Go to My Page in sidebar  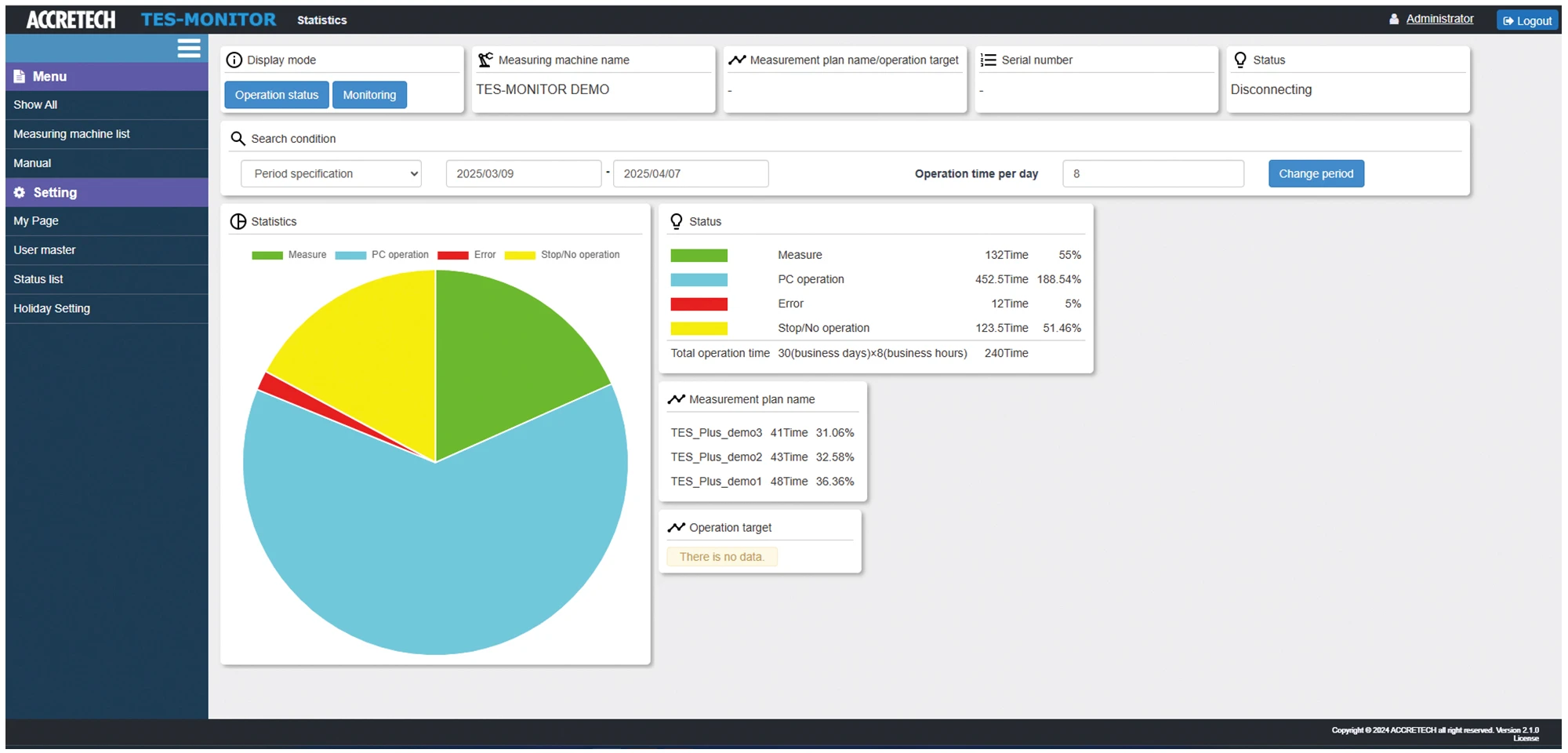click(107, 221)
